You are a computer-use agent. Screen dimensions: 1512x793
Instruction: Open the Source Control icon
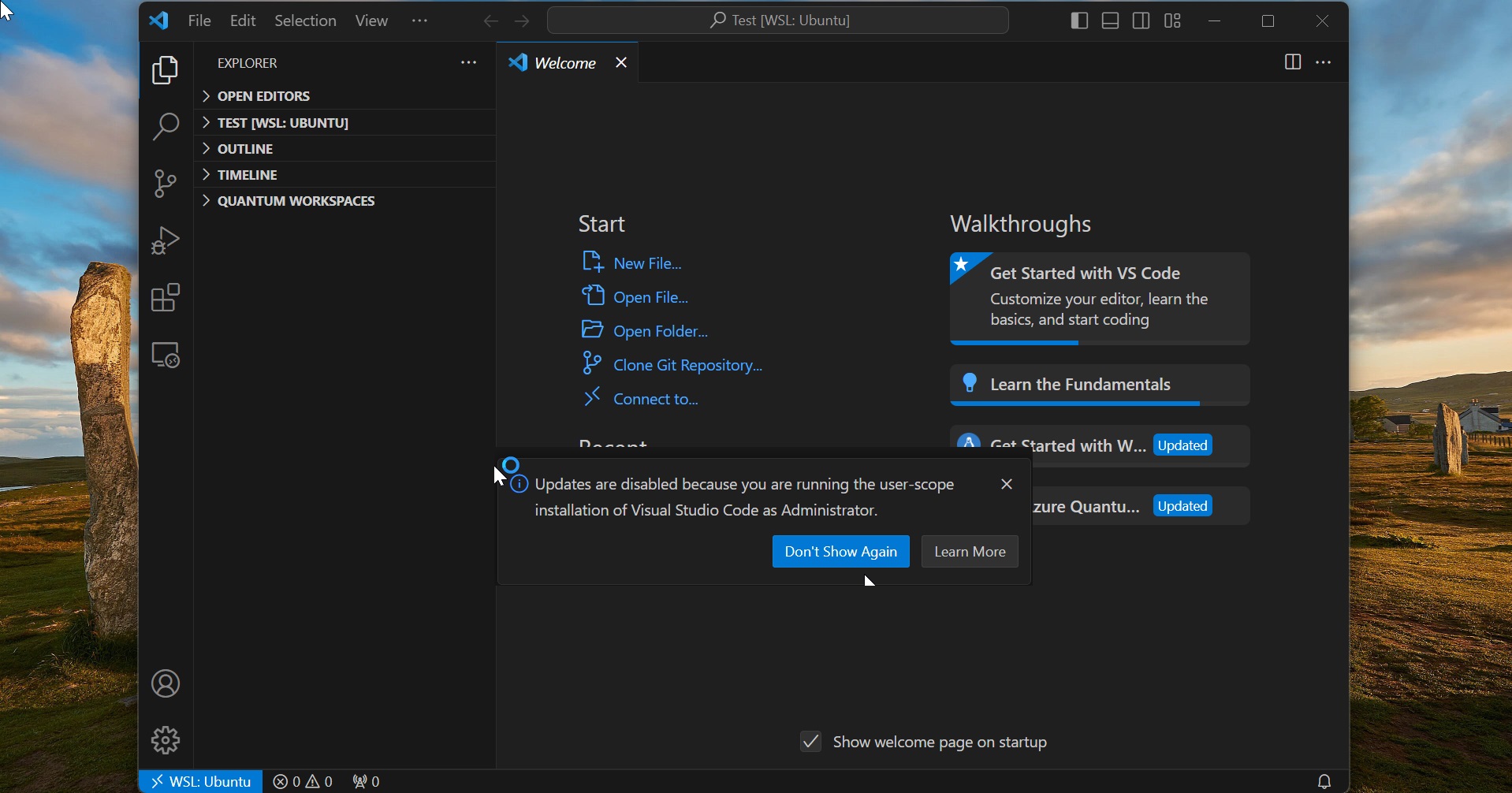[165, 183]
